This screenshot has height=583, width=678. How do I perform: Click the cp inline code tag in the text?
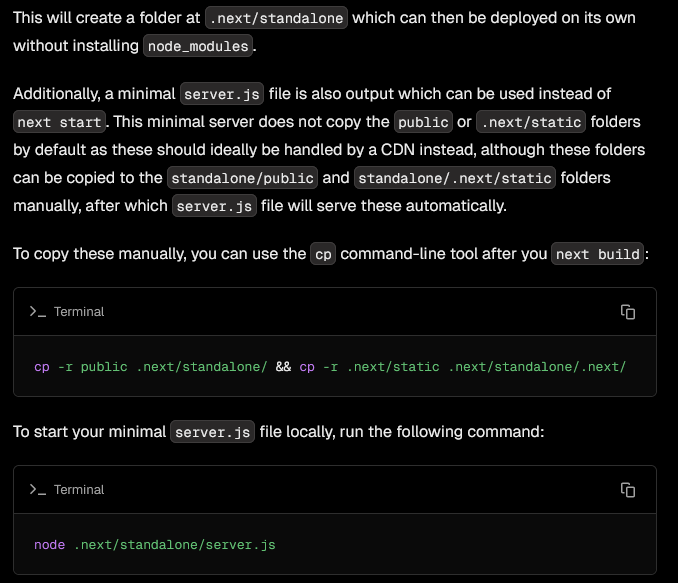click(323, 254)
